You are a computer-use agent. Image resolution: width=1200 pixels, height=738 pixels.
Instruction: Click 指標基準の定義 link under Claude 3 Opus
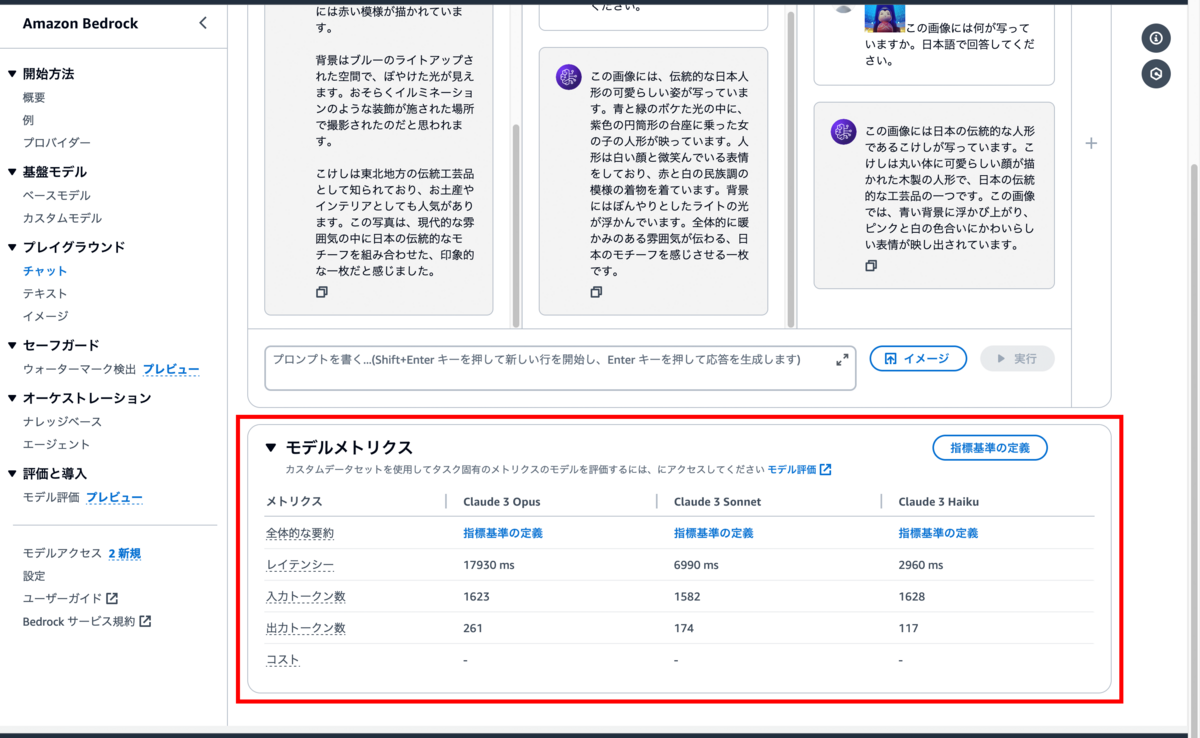(503, 533)
